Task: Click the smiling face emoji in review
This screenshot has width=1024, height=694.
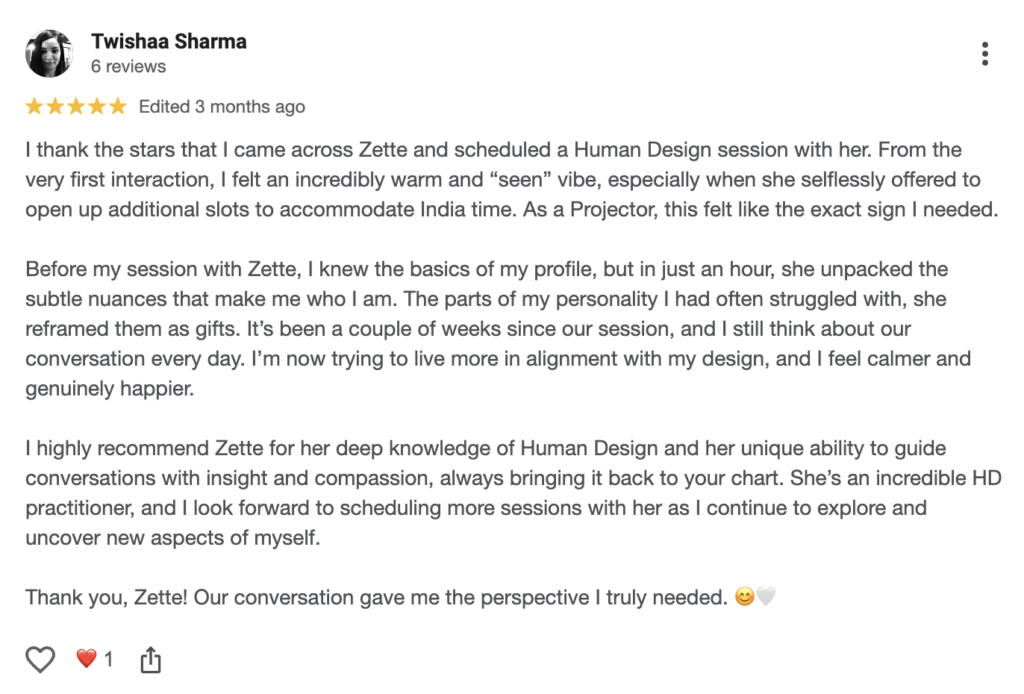Action: [744, 598]
